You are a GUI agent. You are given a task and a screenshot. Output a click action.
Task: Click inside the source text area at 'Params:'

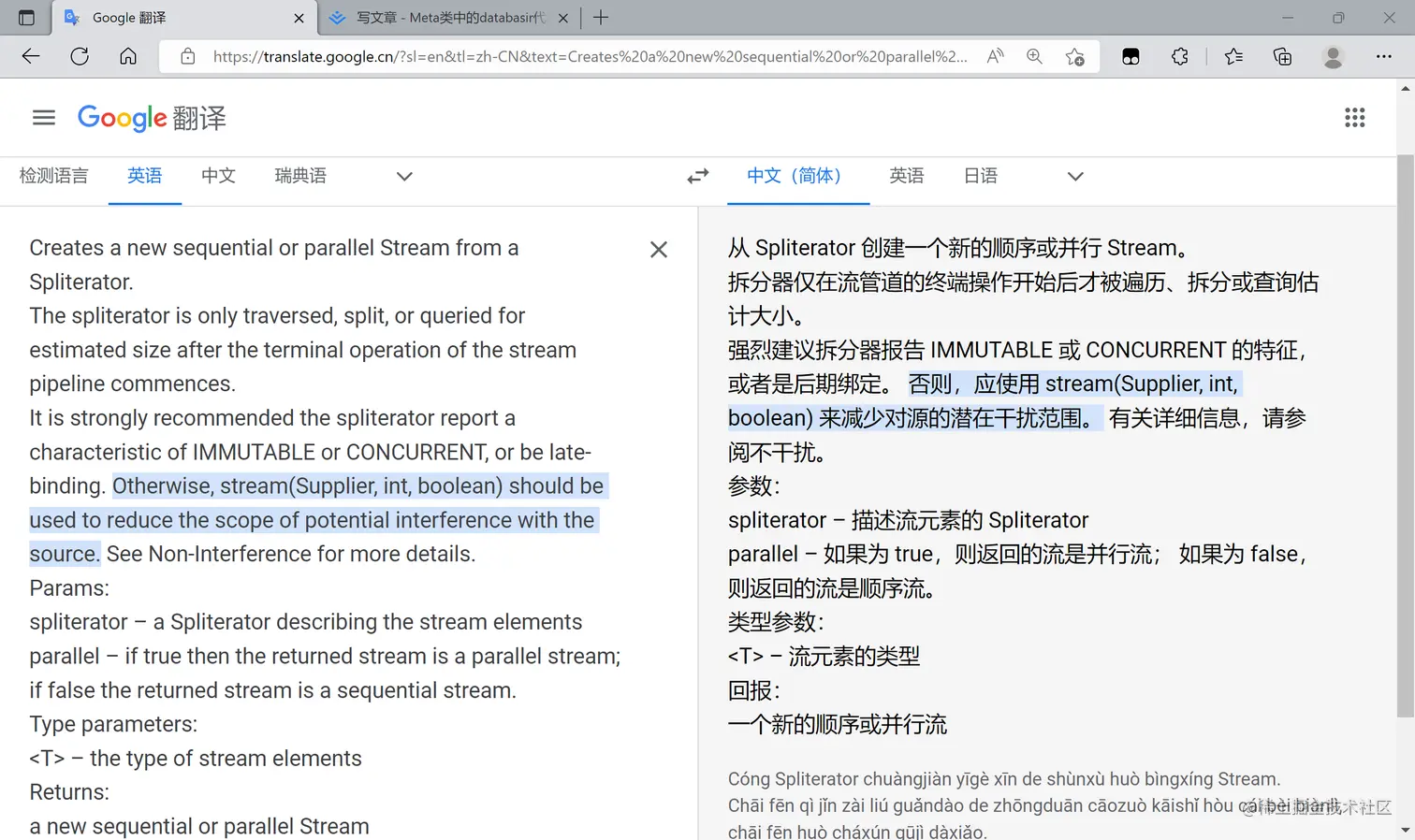click(x=69, y=588)
